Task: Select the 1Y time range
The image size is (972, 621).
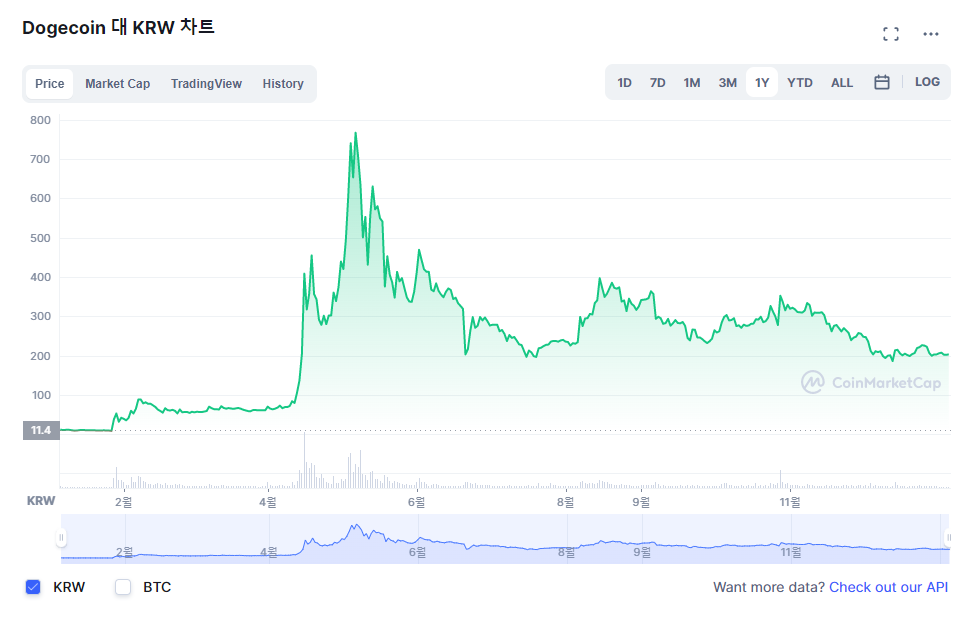Action: pyautogui.click(x=762, y=82)
